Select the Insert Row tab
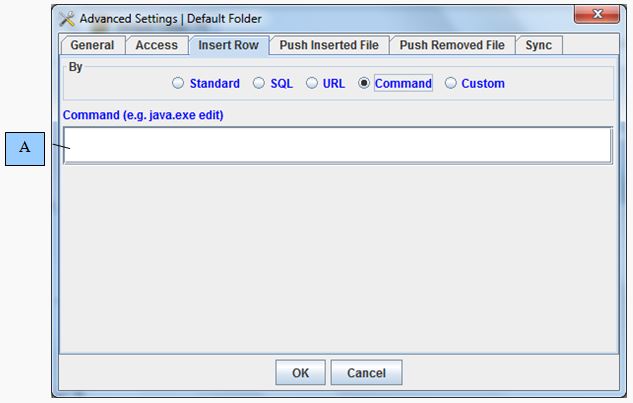Viewport: 633px width, 403px height. point(228,45)
